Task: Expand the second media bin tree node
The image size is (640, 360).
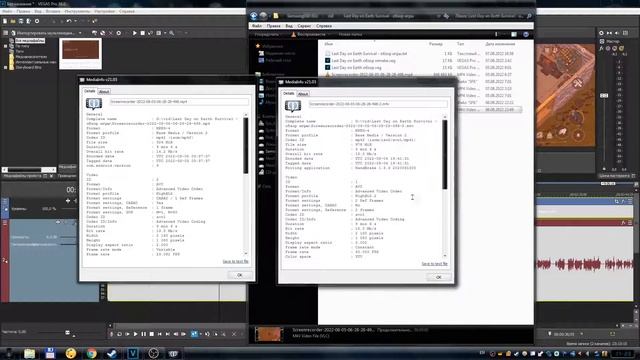Action: tap(6, 46)
